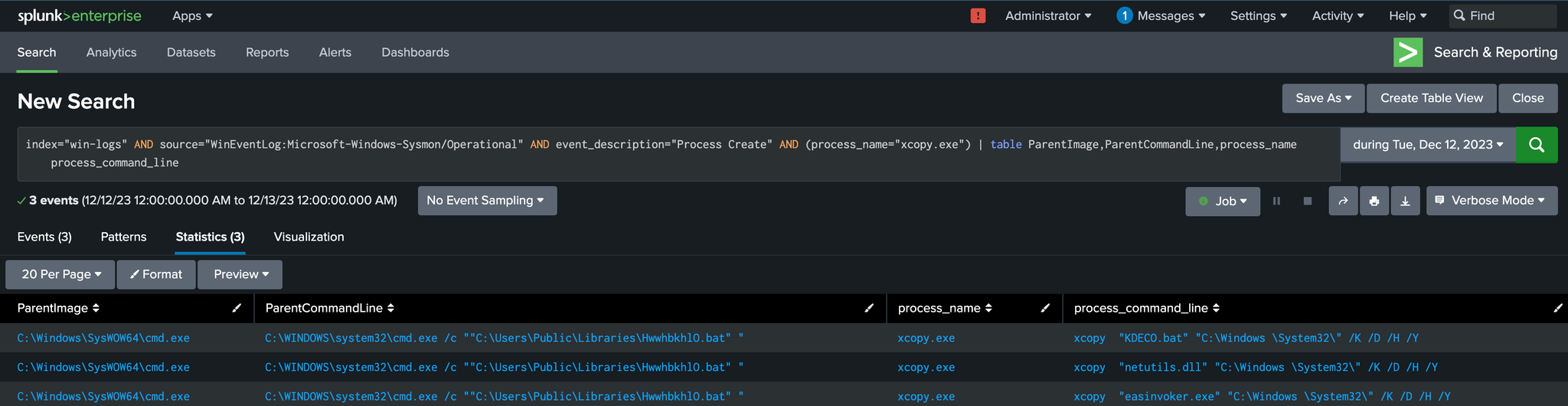
Task: Print the search results
Action: point(1374,201)
